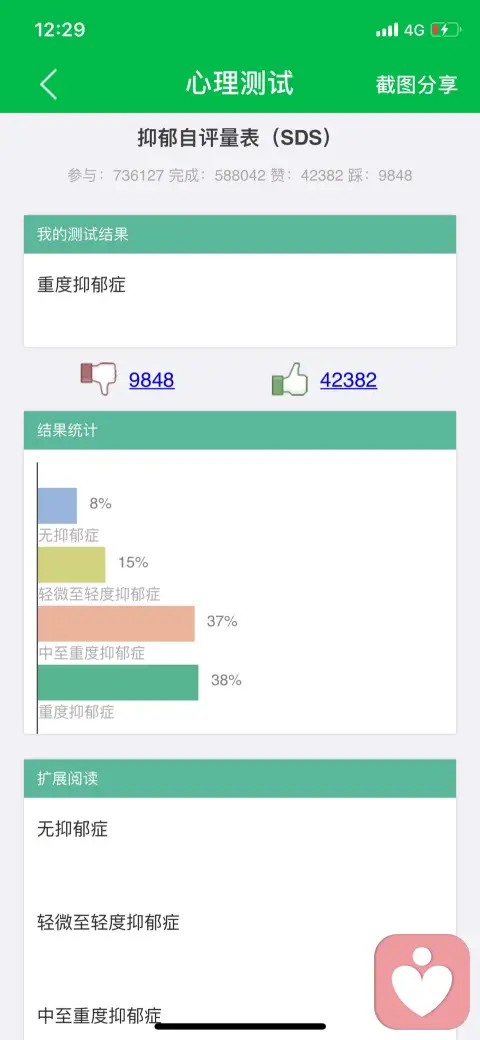Expand 中至重度抑郁症 reading entry
480x1040 pixels.
coord(99,1015)
